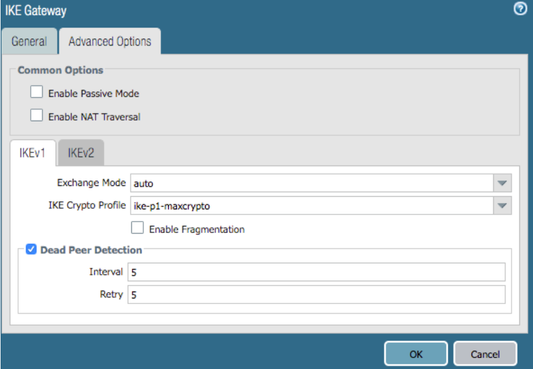Tick the Enable Fragmentation checkbox
This screenshot has width=533, height=369.
tap(137, 228)
